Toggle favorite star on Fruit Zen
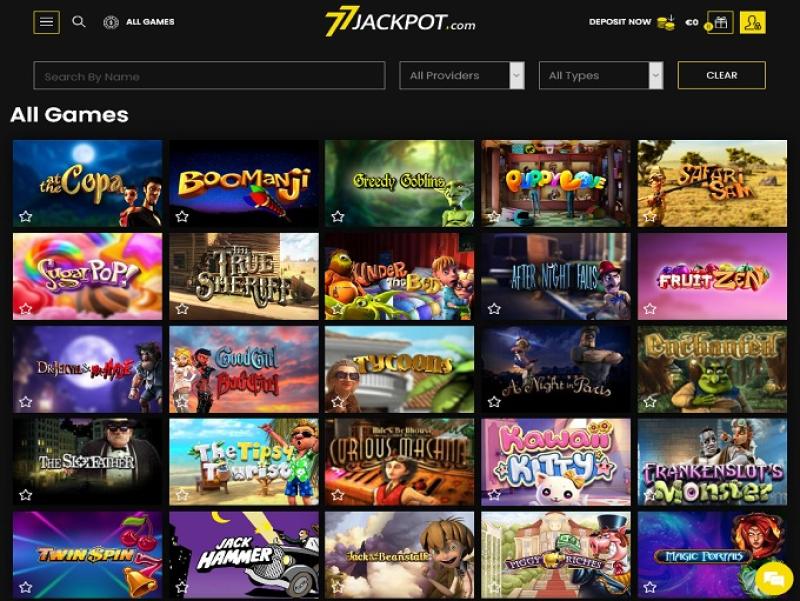Screen dimensions: 800x601 tap(649, 309)
